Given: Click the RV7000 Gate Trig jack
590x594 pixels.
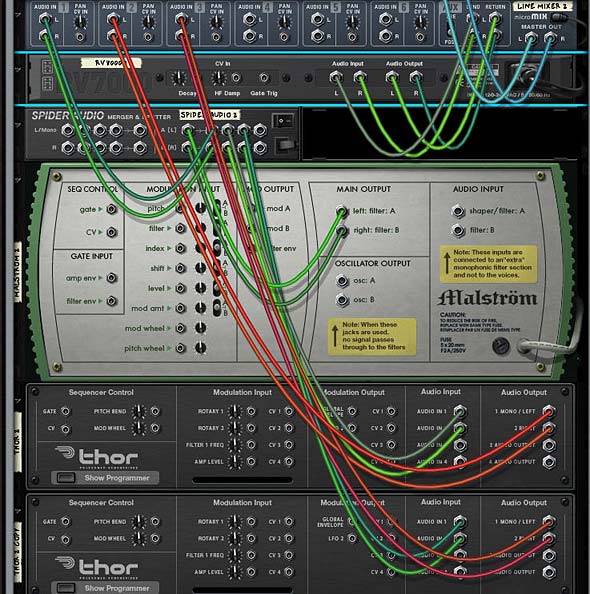Looking at the screenshot, I should tap(264, 78).
